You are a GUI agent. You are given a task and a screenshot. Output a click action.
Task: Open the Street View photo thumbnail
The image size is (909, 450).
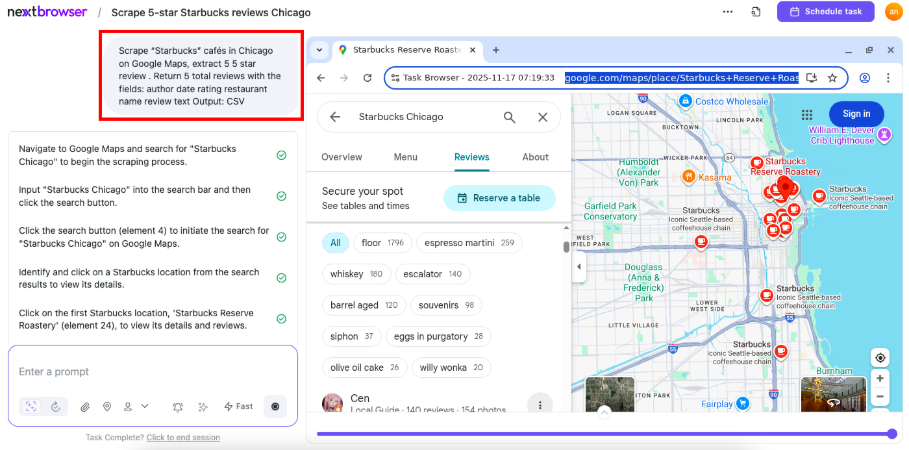click(x=834, y=395)
